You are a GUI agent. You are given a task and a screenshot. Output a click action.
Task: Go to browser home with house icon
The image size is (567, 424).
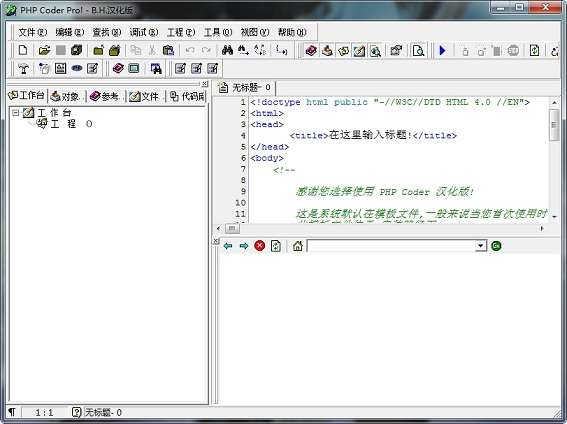click(x=298, y=246)
